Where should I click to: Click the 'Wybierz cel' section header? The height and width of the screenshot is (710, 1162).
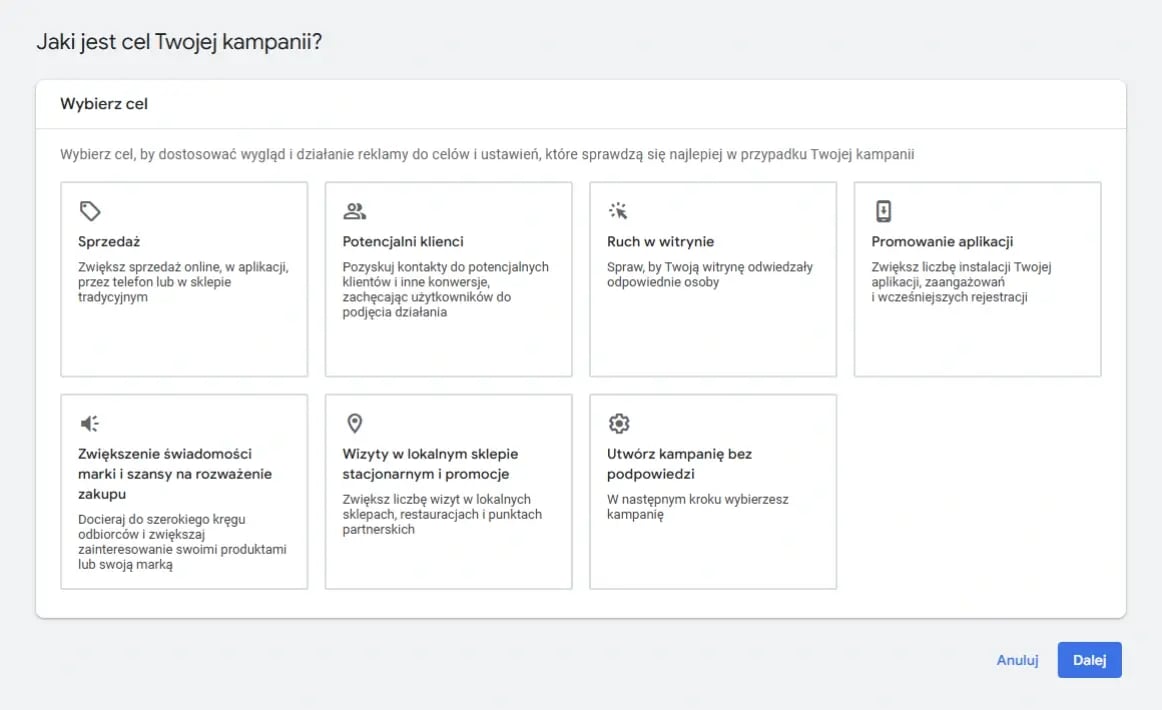coord(104,104)
